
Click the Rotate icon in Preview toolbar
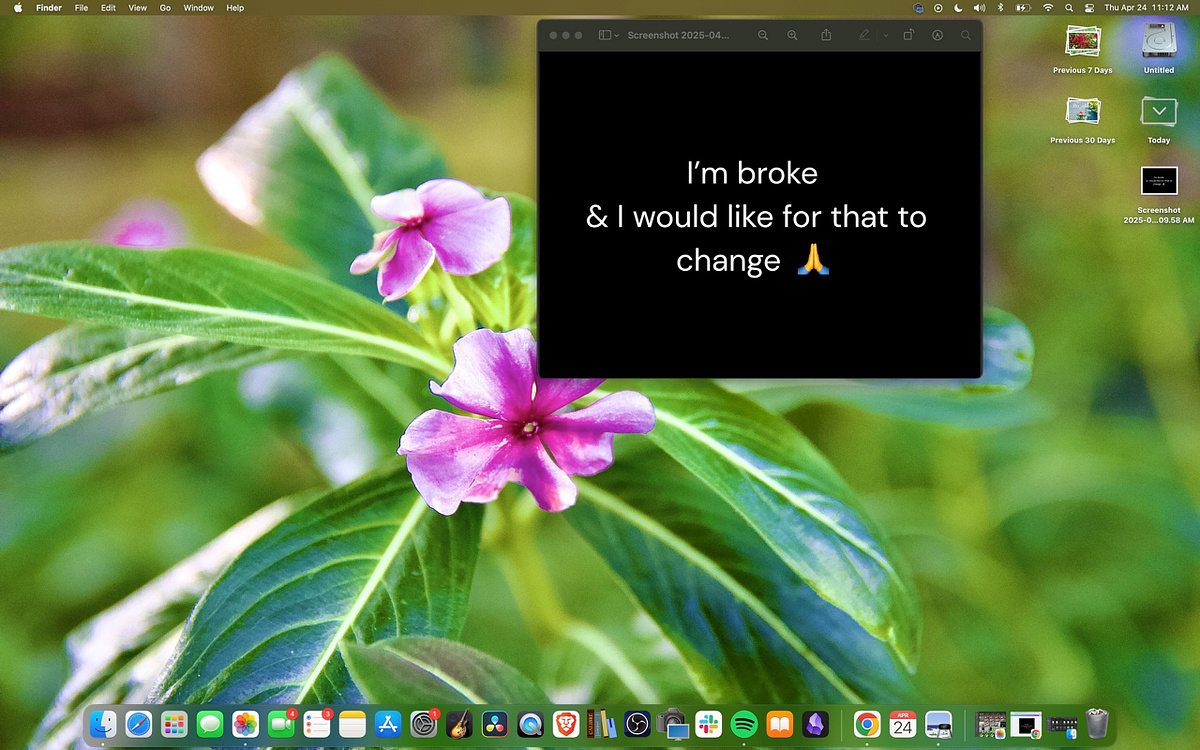click(908, 35)
